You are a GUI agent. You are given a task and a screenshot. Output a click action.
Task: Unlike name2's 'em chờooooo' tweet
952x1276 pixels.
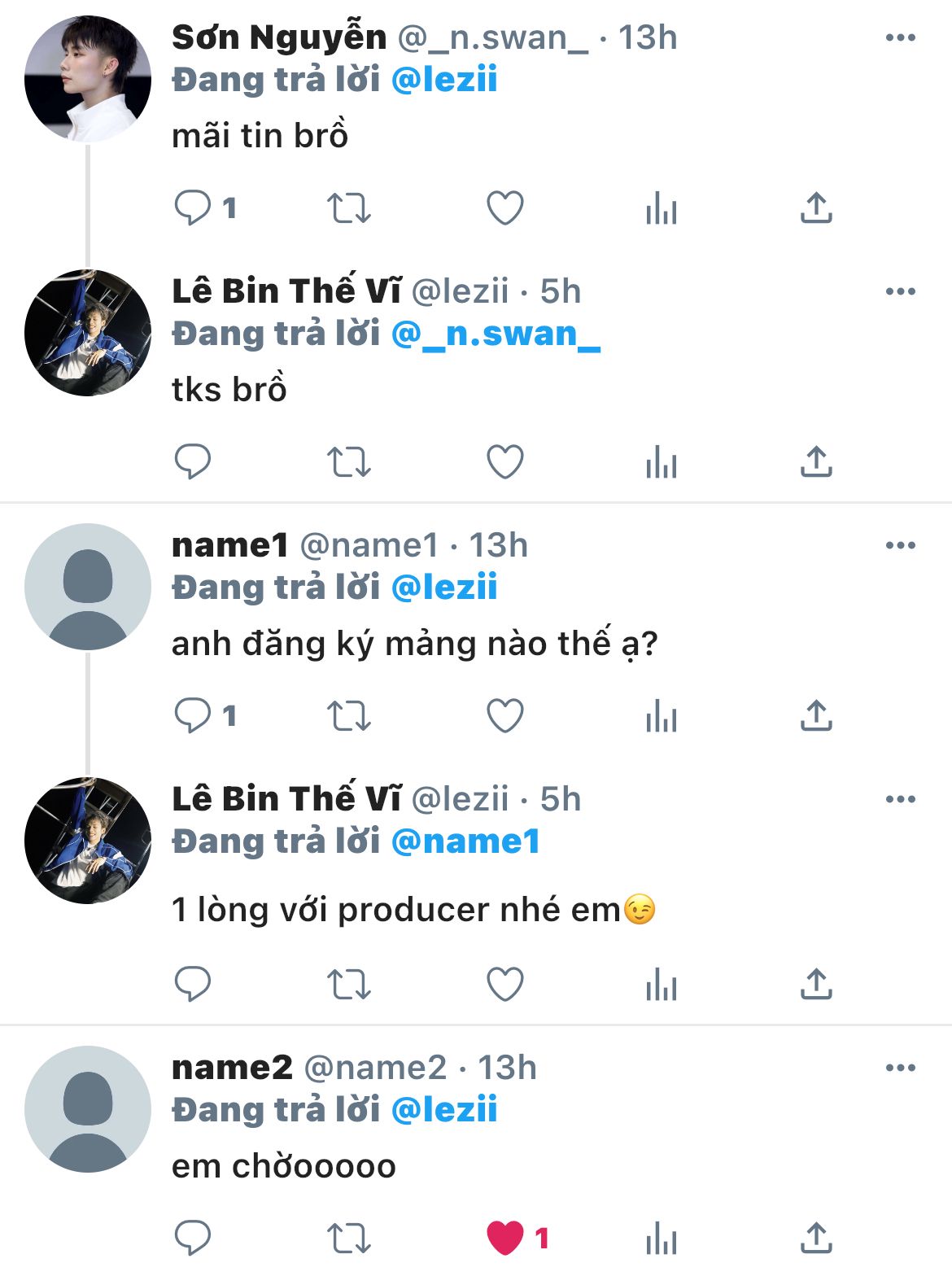[x=504, y=1238]
